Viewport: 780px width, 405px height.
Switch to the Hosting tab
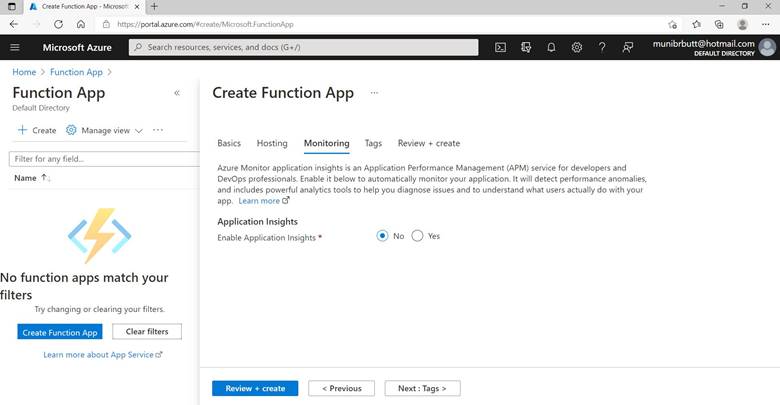coord(272,143)
